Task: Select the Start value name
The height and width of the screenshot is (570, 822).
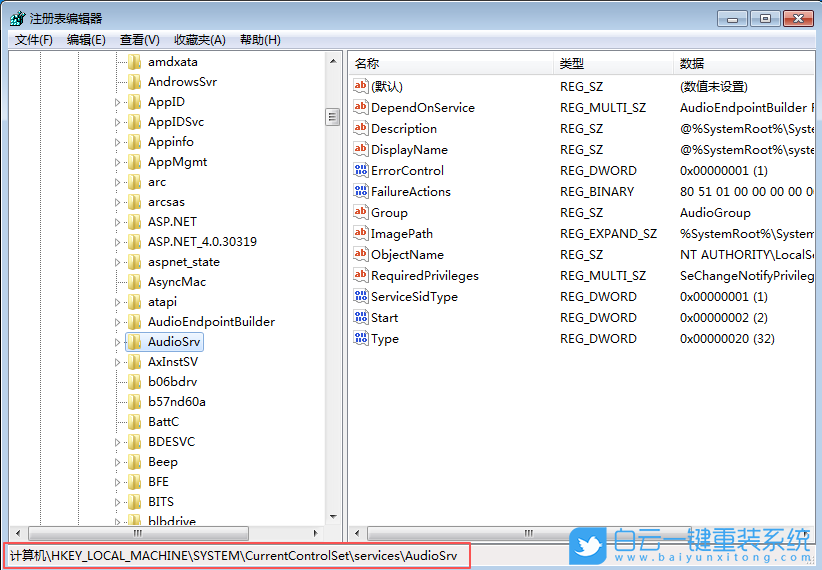Action: (384, 318)
